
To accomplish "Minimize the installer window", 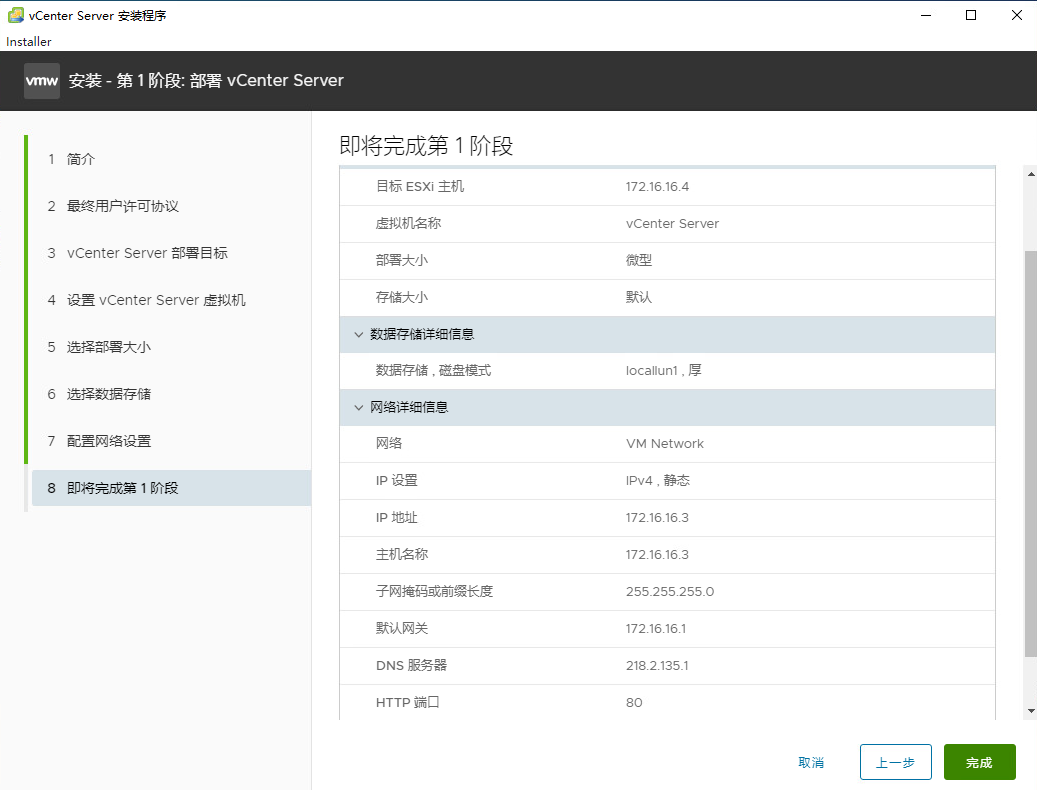I will pyautogui.click(x=926, y=15).
